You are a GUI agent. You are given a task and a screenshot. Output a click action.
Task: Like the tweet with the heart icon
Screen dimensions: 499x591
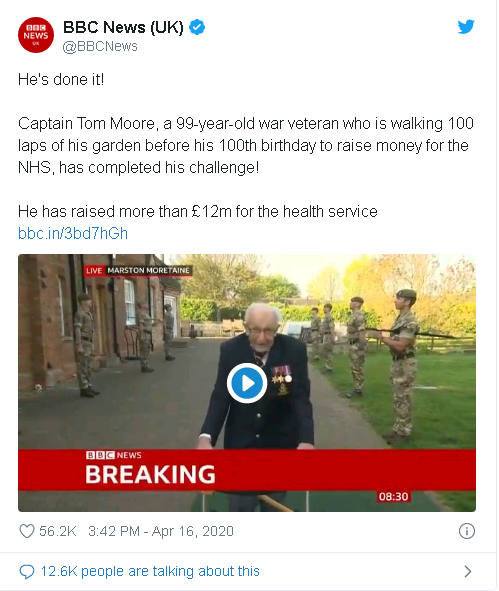tap(27, 531)
